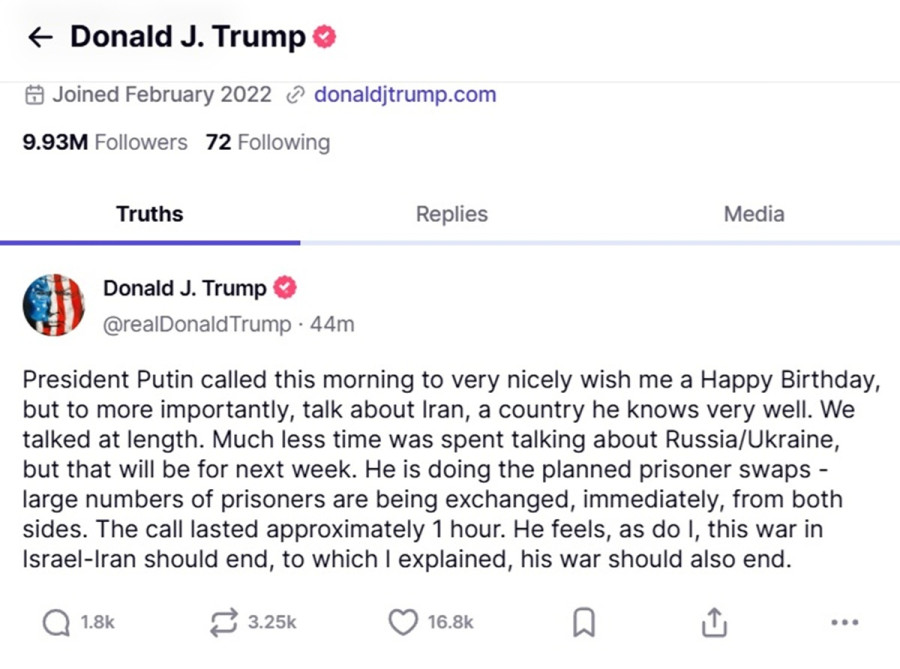Select the Truths tab
Viewport: 900px width, 669px height.
[x=150, y=213]
